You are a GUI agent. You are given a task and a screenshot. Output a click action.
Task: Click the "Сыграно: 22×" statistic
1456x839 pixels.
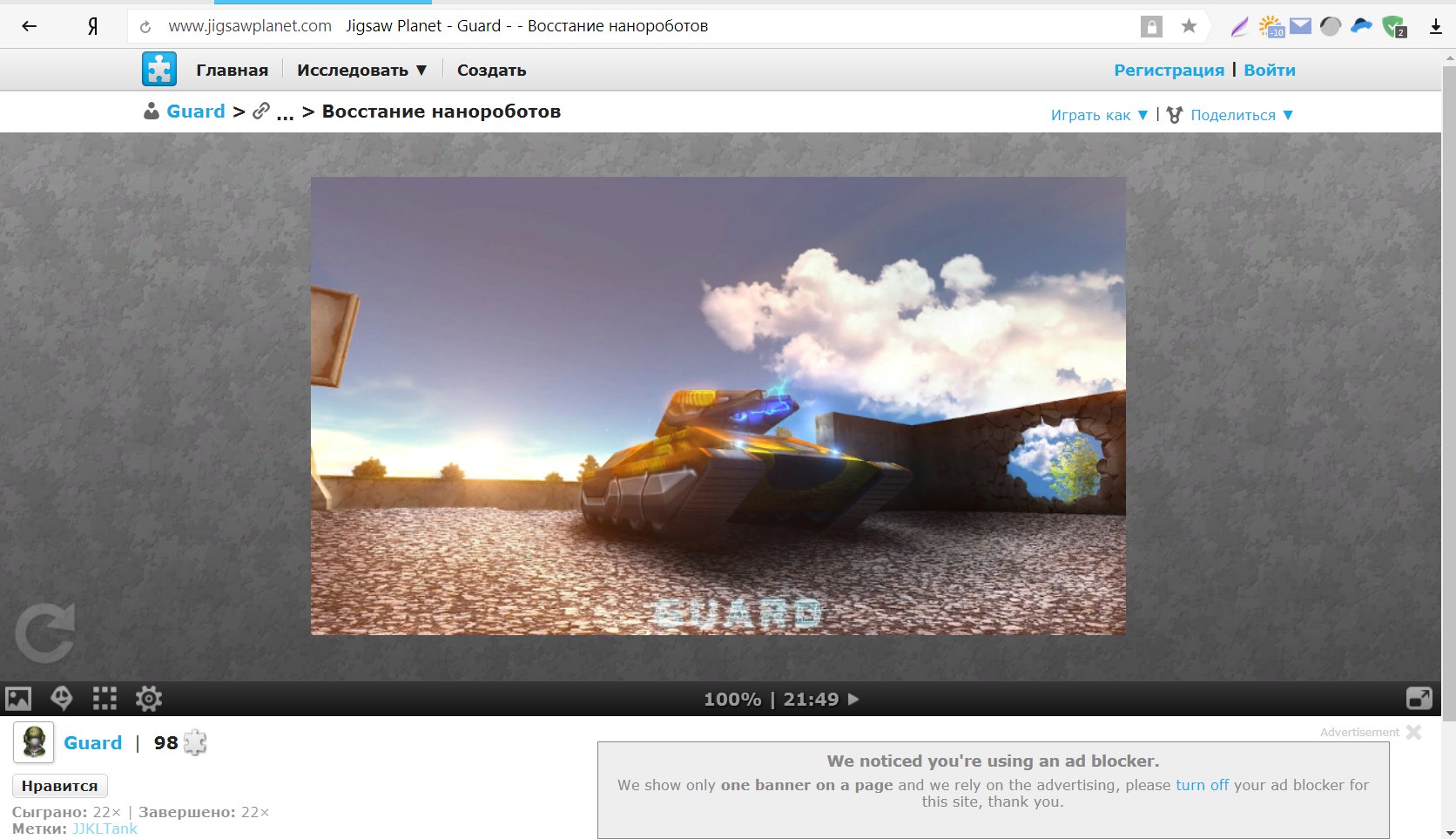coord(67,812)
